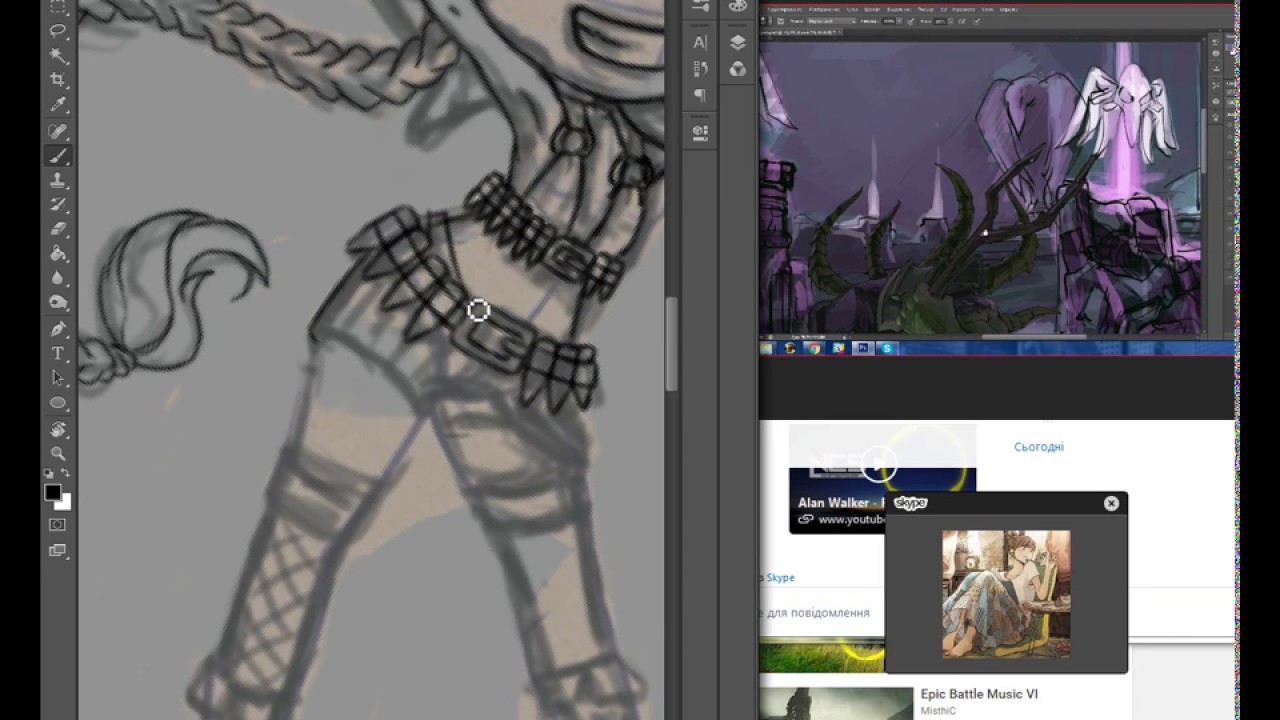Image resolution: width=1280 pixels, height=720 pixels.
Task: Click the Skype icon in the recorded taskbar
Action: 886,348
